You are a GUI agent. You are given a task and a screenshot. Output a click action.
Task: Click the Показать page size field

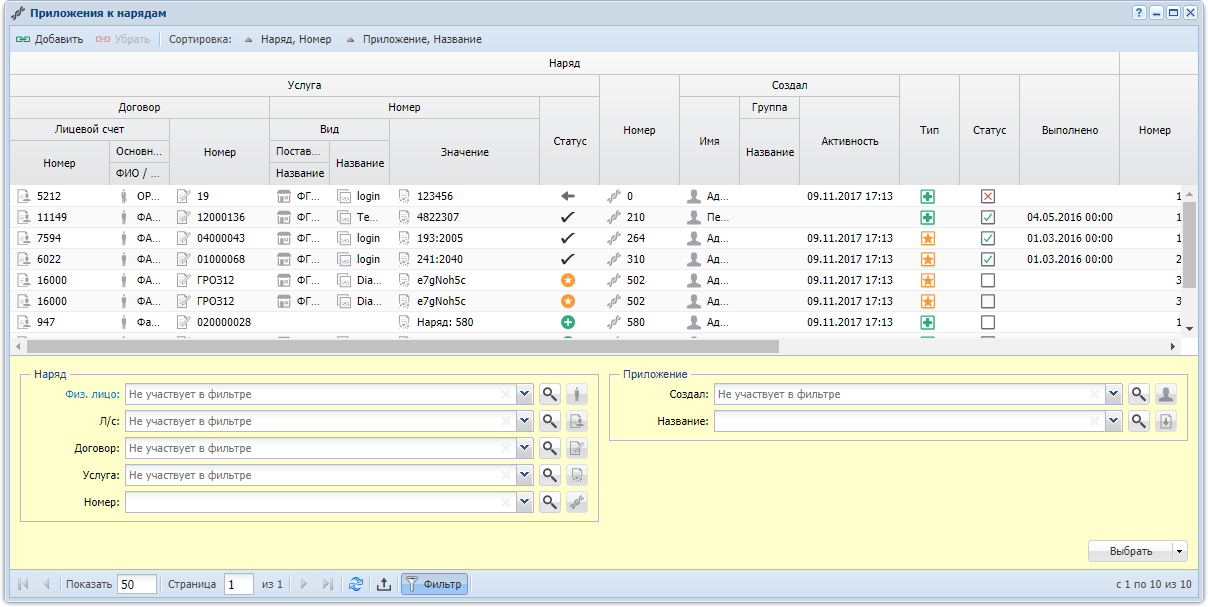coord(137,584)
